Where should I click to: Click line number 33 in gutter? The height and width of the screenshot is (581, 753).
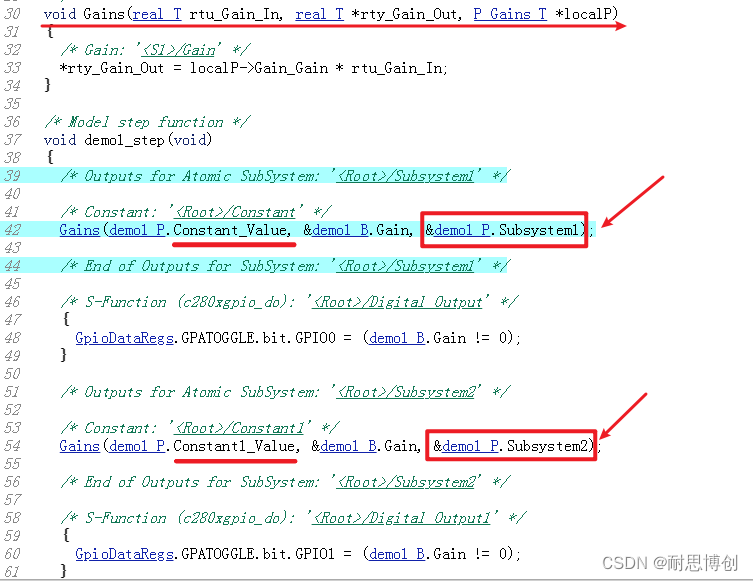coord(12,68)
